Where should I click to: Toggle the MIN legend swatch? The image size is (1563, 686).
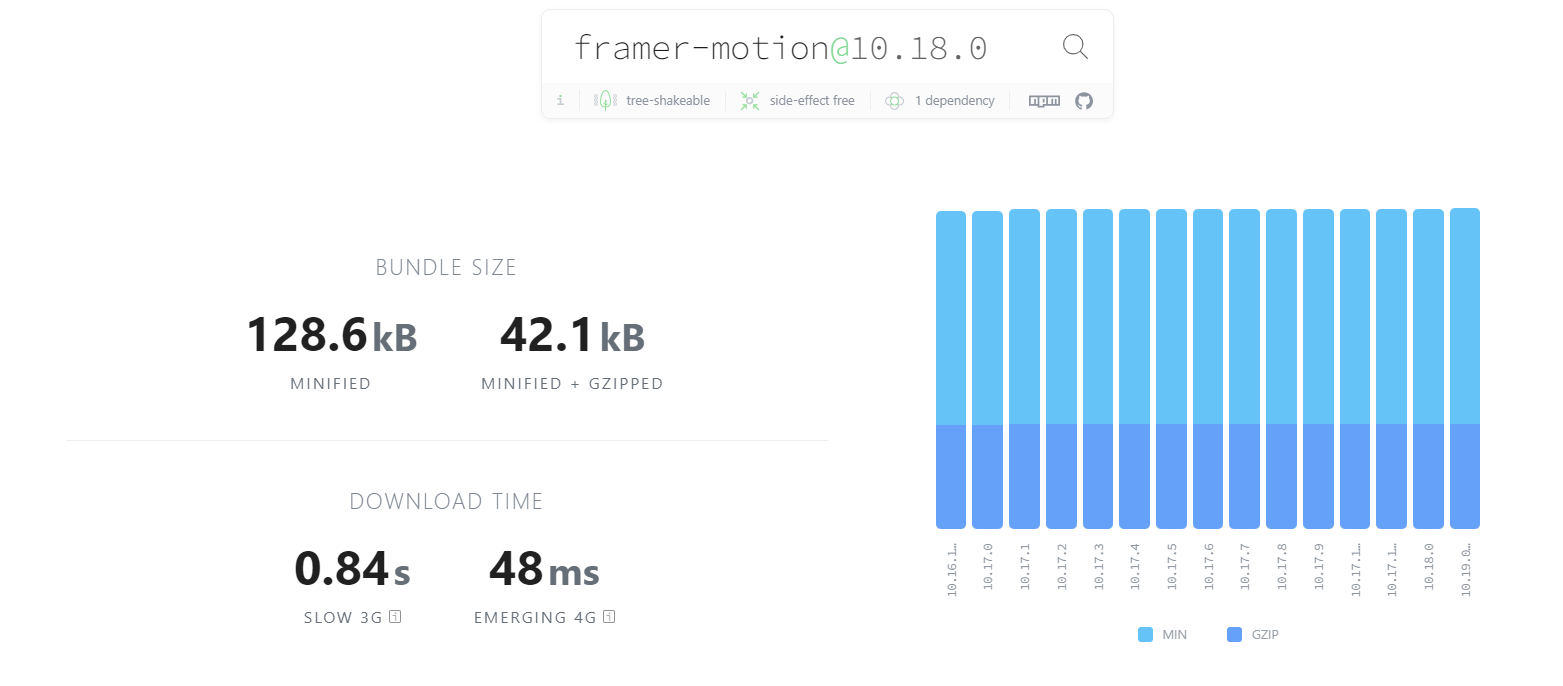pos(1145,634)
